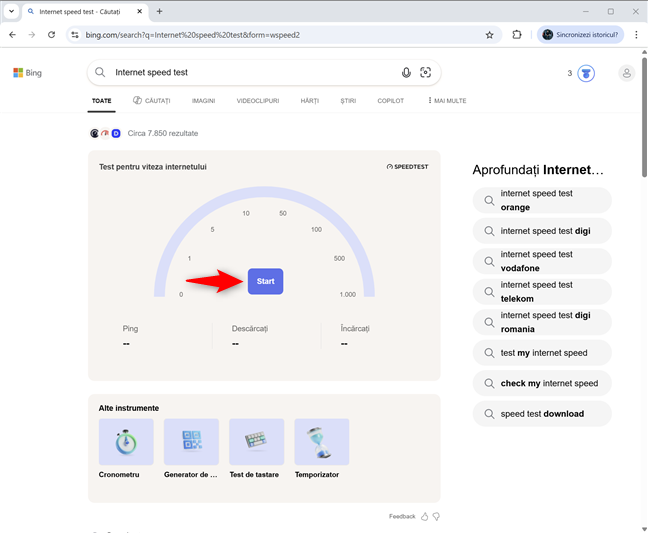Select suggestion internet speed test vodafone
648x533 pixels.
(x=542, y=261)
